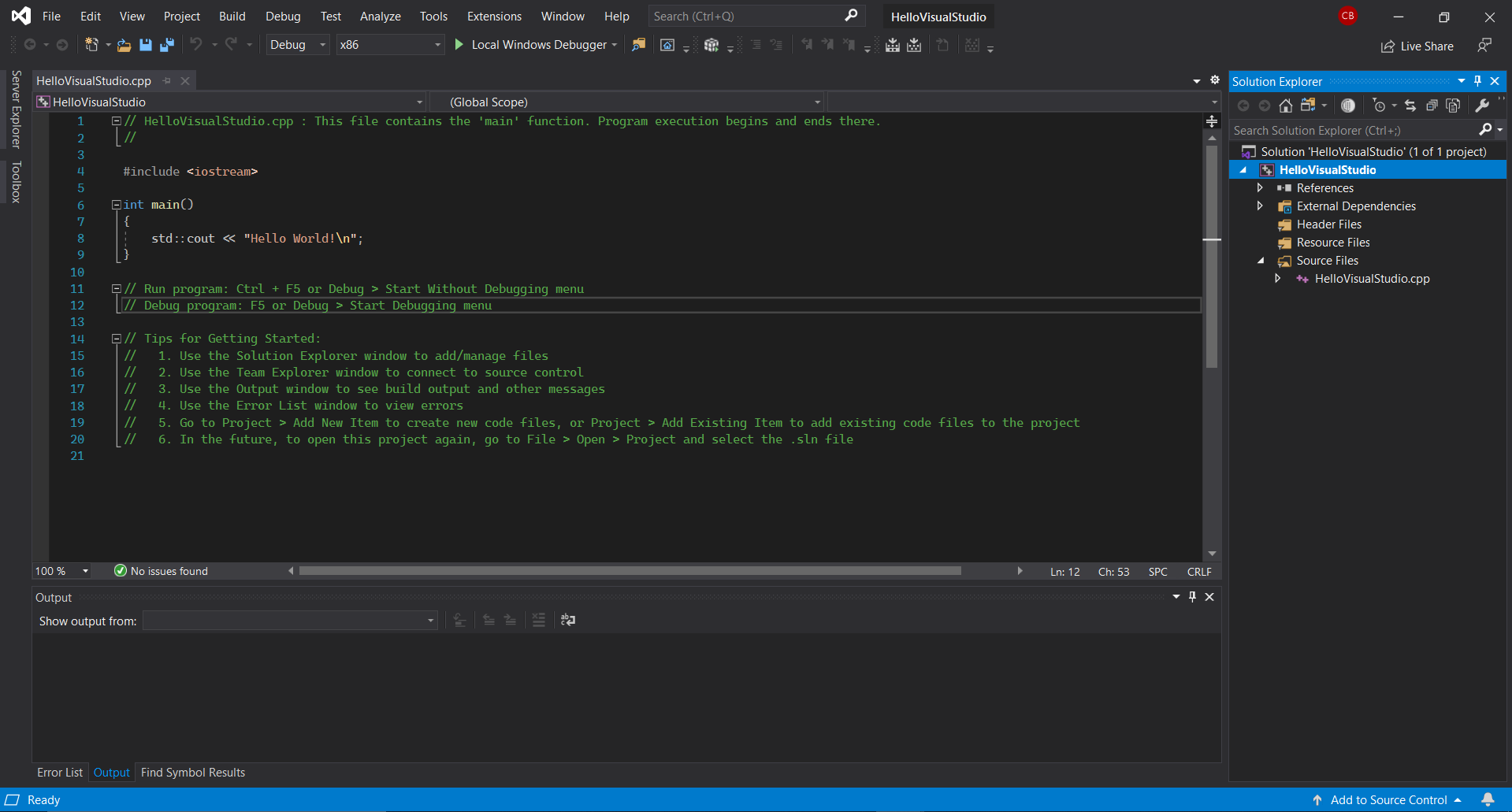Click the search magnifier in title bar
The height and width of the screenshot is (812, 1512).
click(851, 16)
